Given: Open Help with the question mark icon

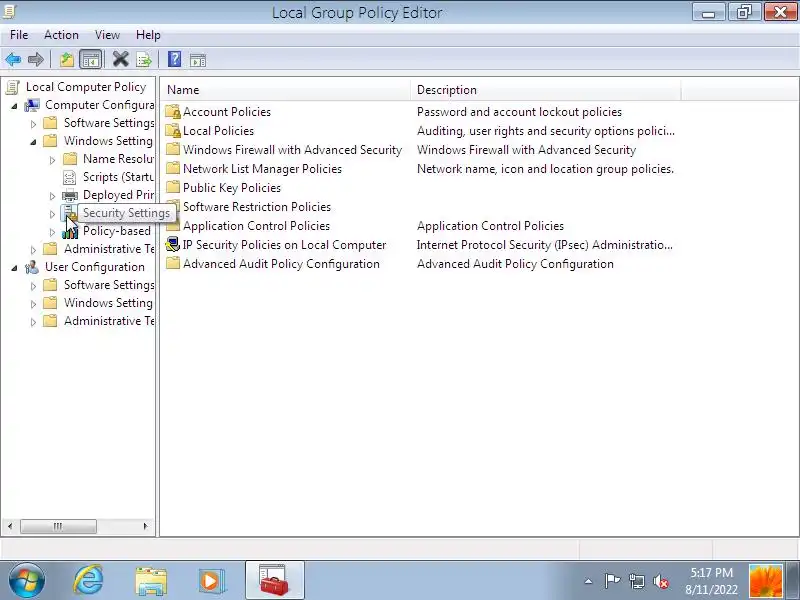Looking at the screenshot, I should pos(174,59).
